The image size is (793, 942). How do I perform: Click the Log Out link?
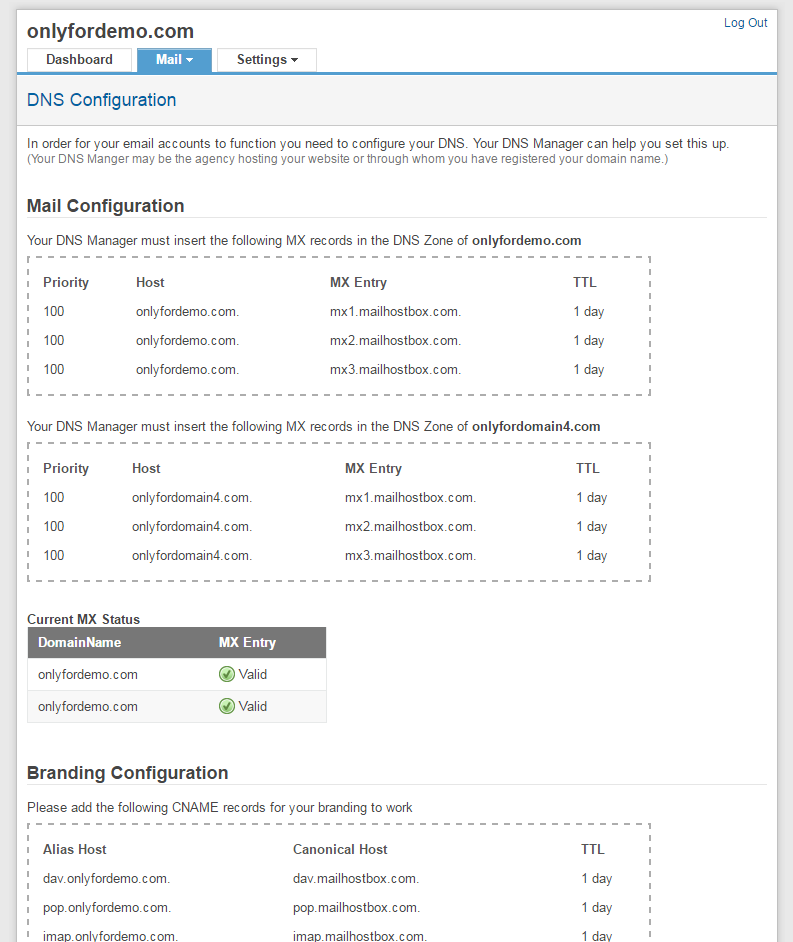click(745, 23)
